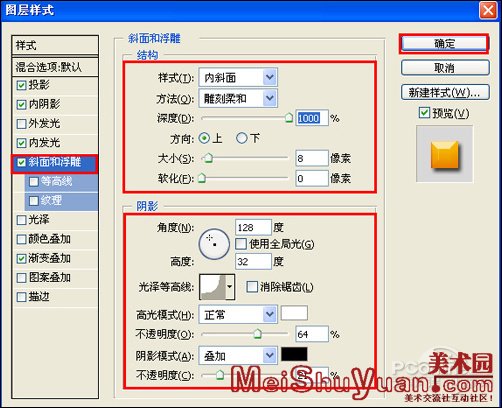
Task: Open 混合选项:默认 blending options
Action: click(55, 67)
